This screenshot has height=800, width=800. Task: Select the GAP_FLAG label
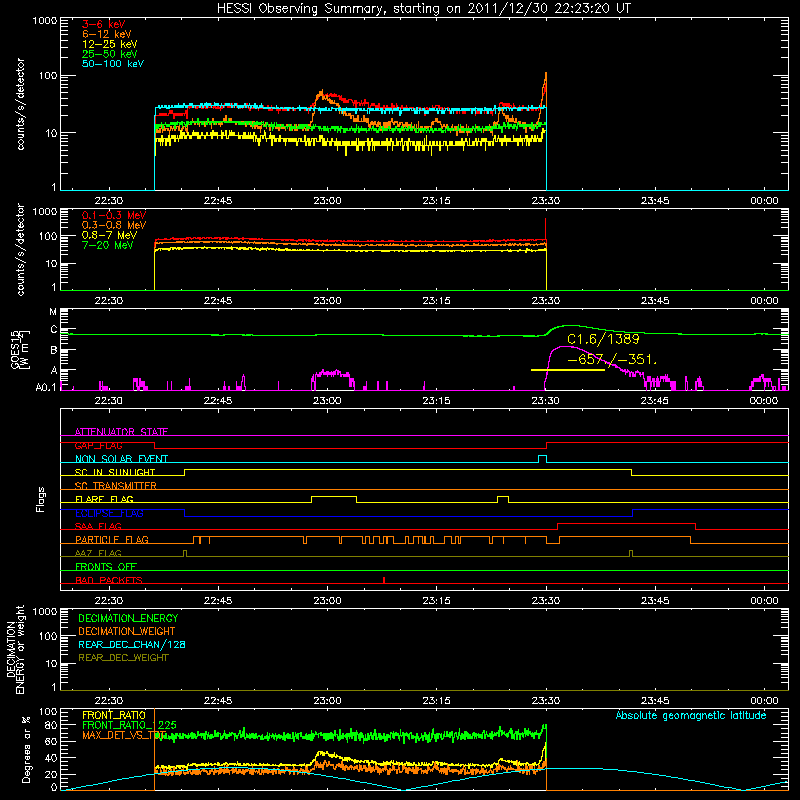98,445
